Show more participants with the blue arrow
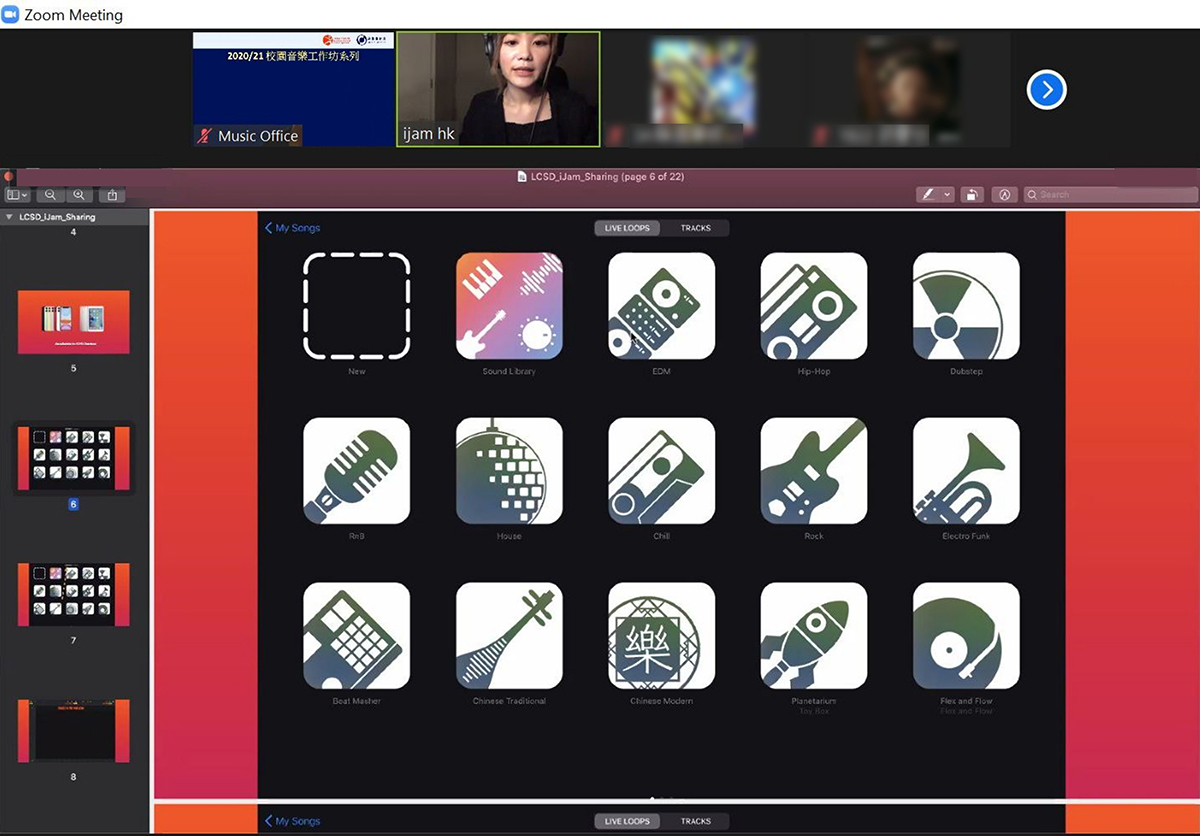The width and height of the screenshot is (1200, 836). point(1046,90)
